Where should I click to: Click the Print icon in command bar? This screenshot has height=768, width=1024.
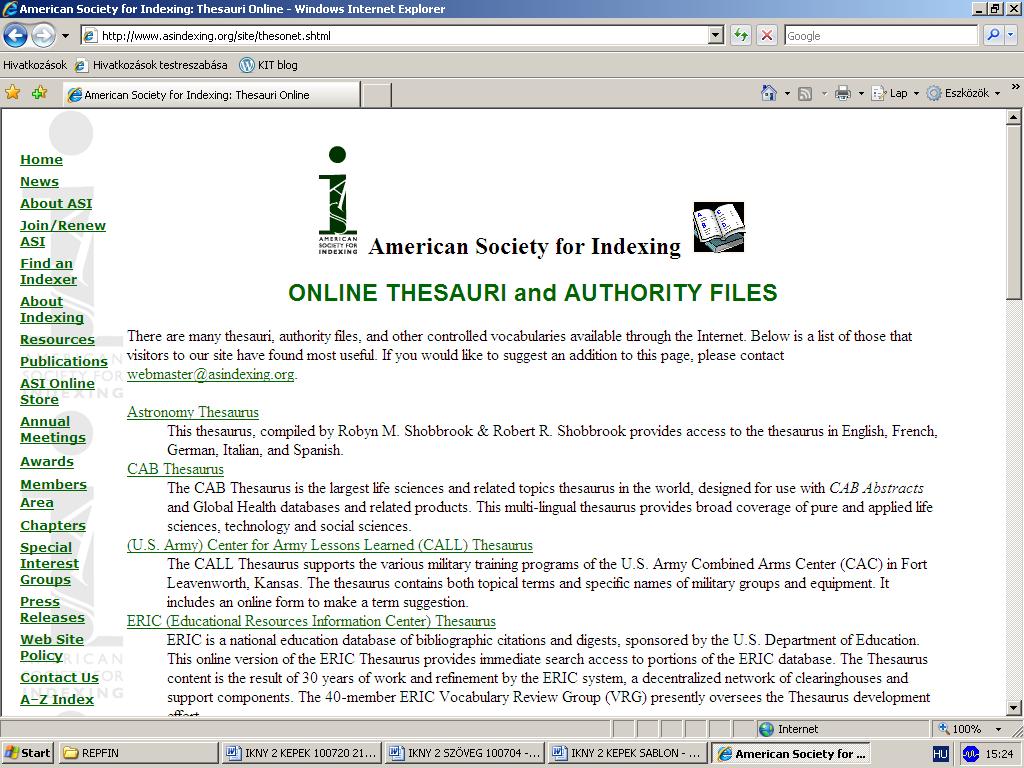[843, 93]
